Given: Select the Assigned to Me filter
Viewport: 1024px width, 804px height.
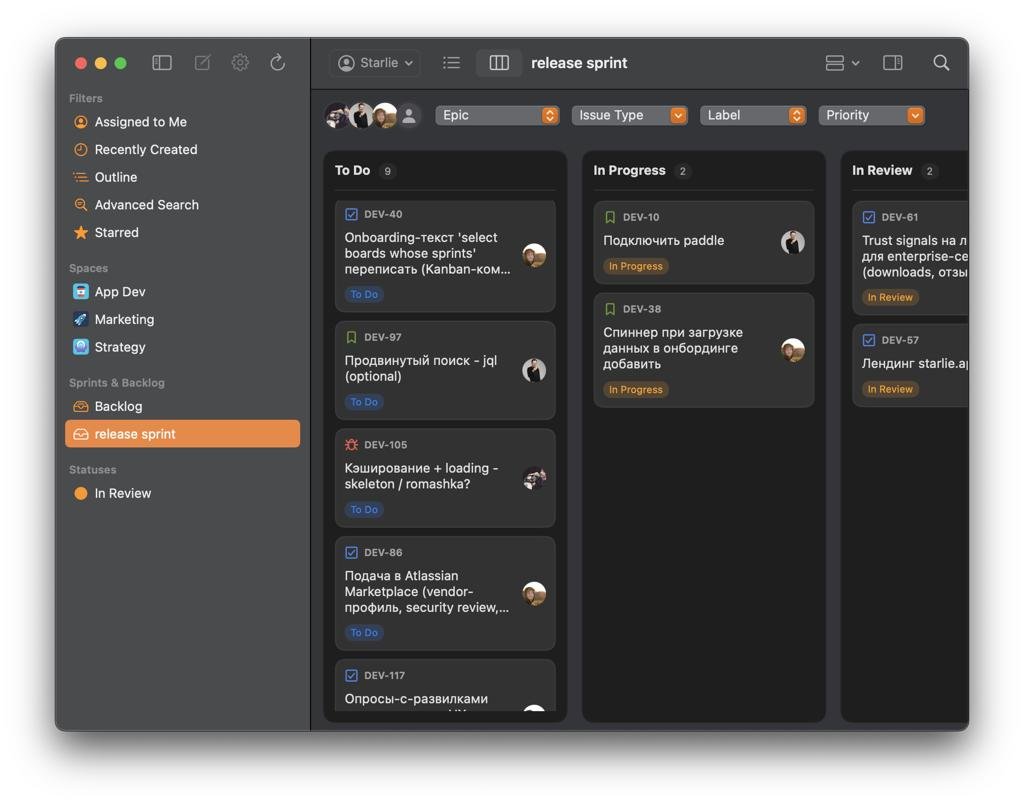Looking at the screenshot, I should pos(182,122).
